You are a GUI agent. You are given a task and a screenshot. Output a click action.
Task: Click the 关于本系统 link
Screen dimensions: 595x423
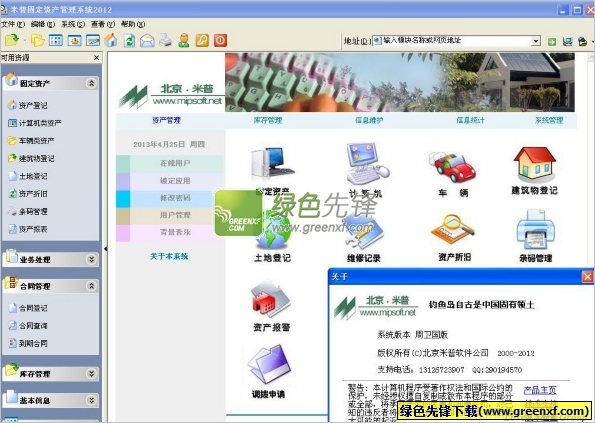coord(169,256)
